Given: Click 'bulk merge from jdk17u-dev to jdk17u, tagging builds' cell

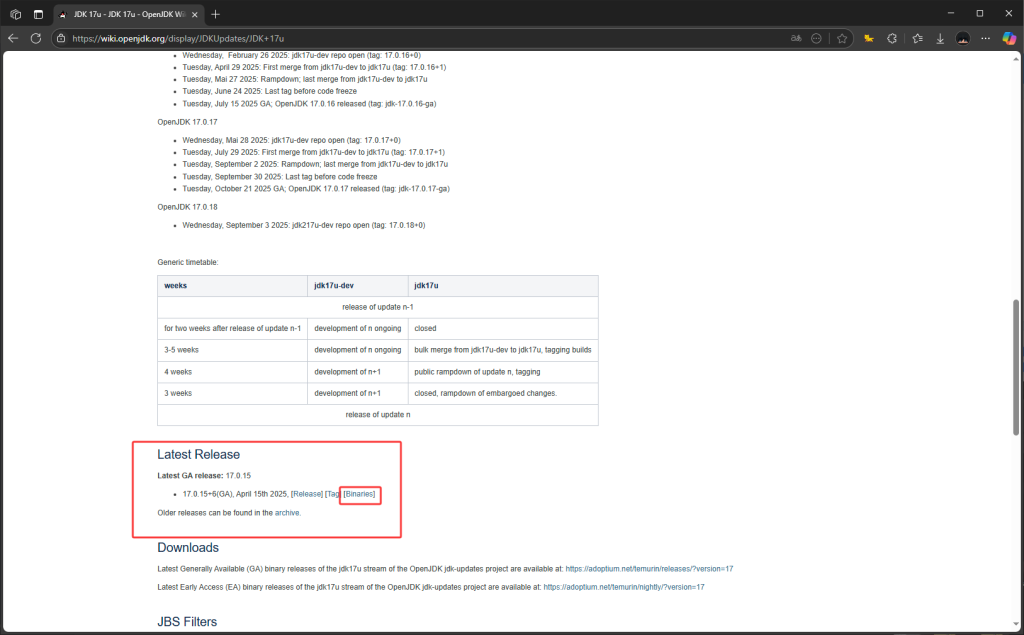Looking at the screenshot, I should [x=503, y=350].
